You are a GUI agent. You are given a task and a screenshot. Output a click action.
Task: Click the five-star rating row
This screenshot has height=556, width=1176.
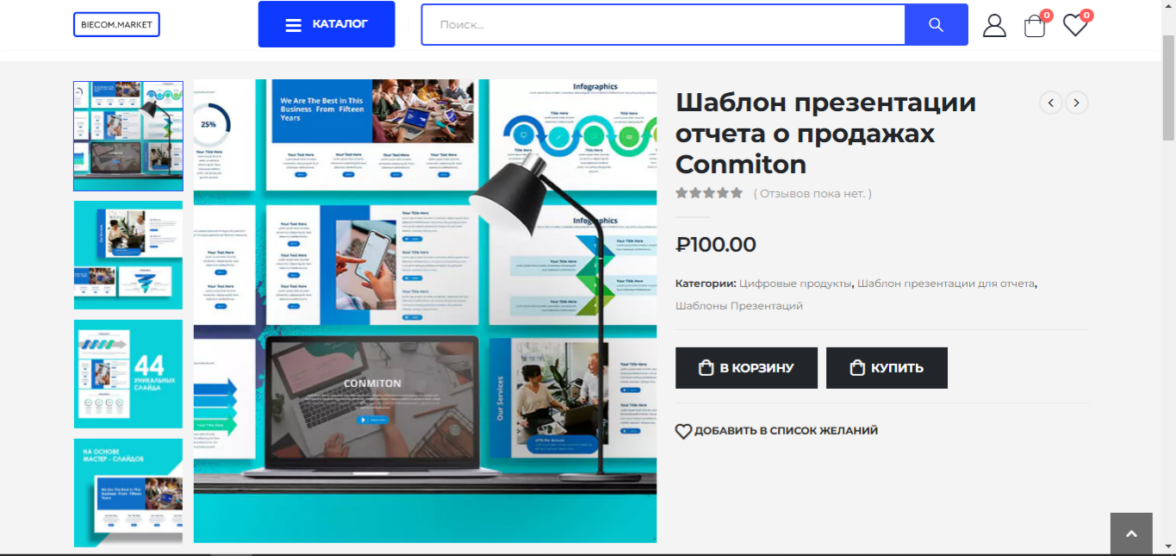tap(709, 194)
